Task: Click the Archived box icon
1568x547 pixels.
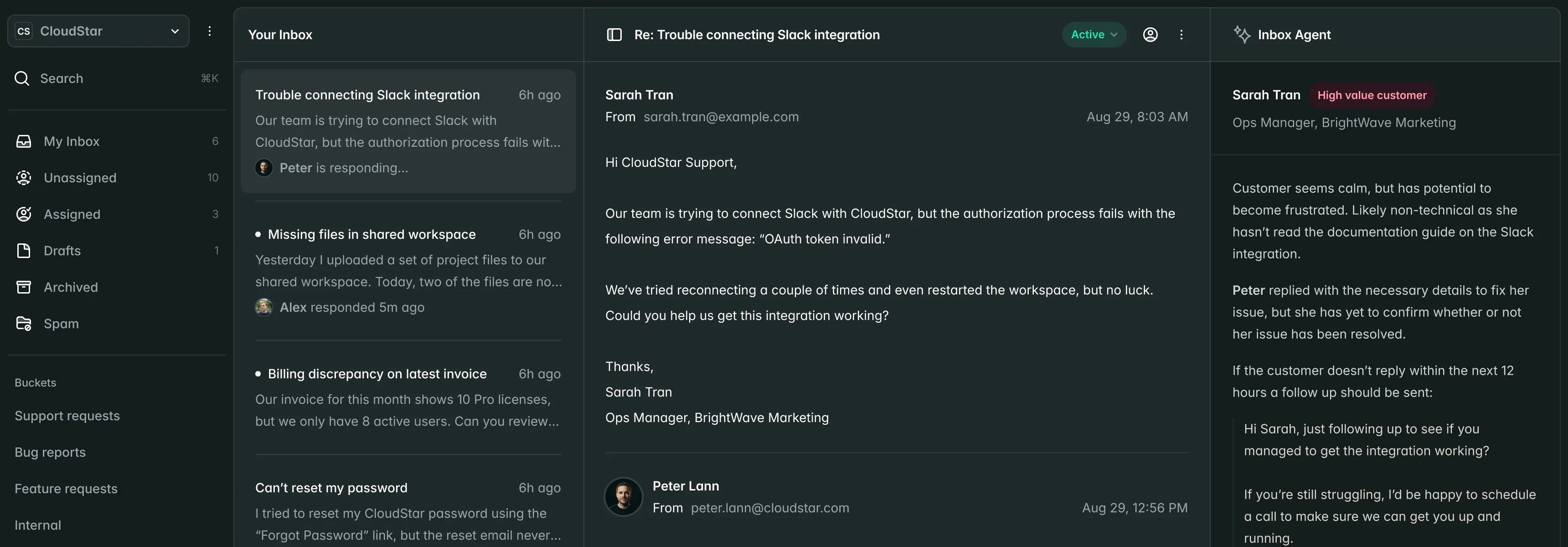Action: pyautogui.click(x=24, y=287)
